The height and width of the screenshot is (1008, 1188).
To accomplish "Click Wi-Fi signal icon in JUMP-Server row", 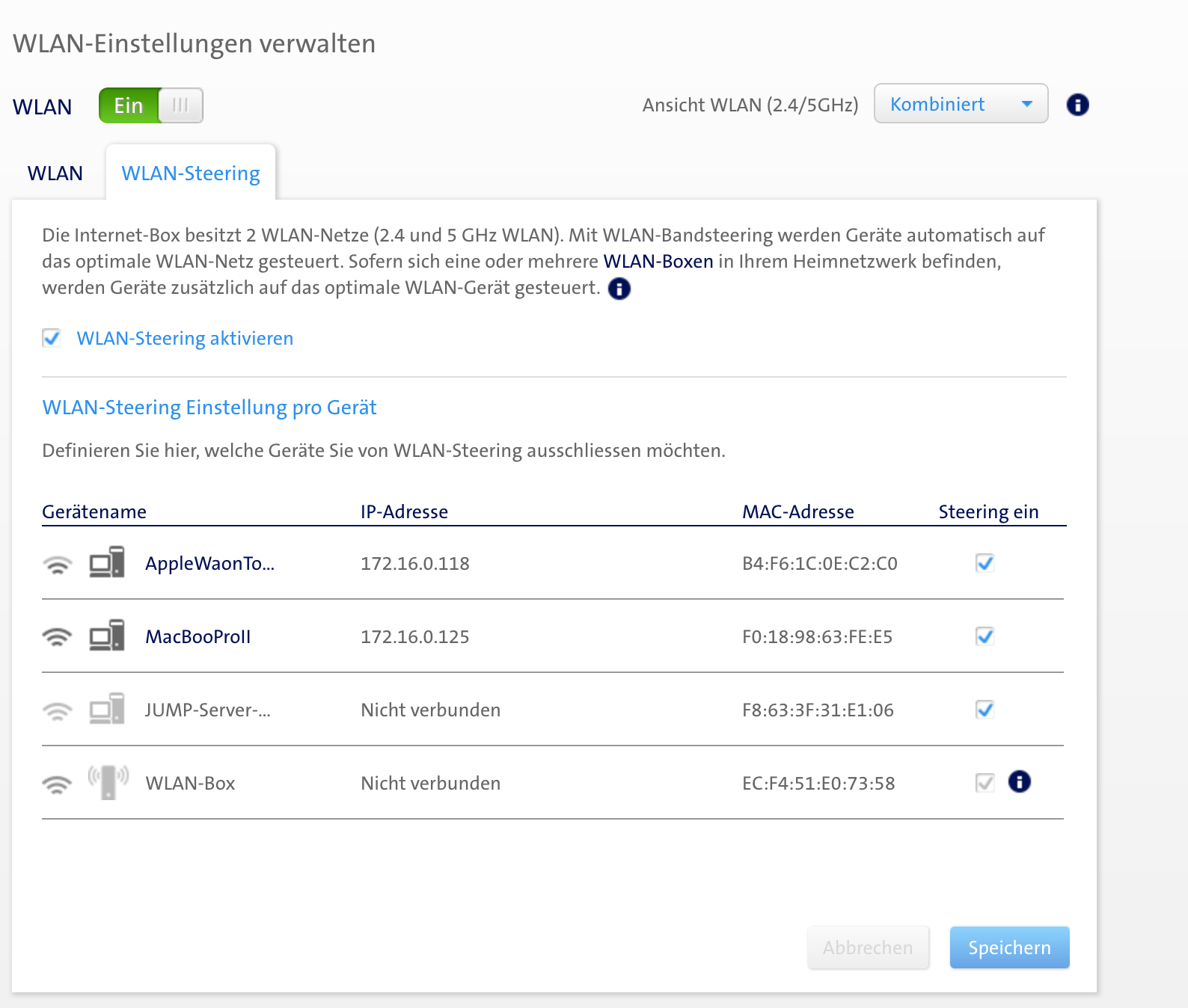I will tap(57, 710).
